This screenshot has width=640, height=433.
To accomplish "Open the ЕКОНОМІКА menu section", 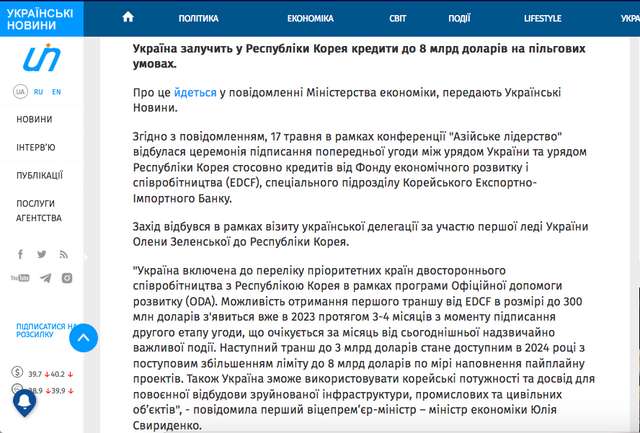I will coord(310,18).
